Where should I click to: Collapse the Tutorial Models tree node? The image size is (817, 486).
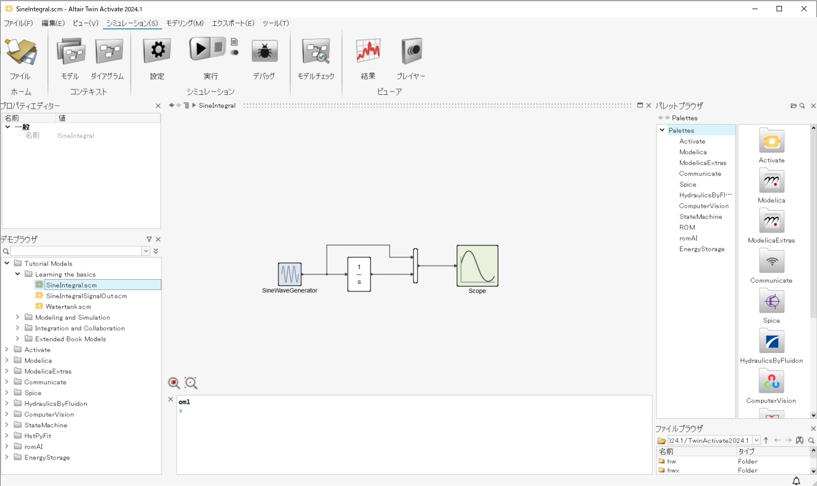click(7, 264)
